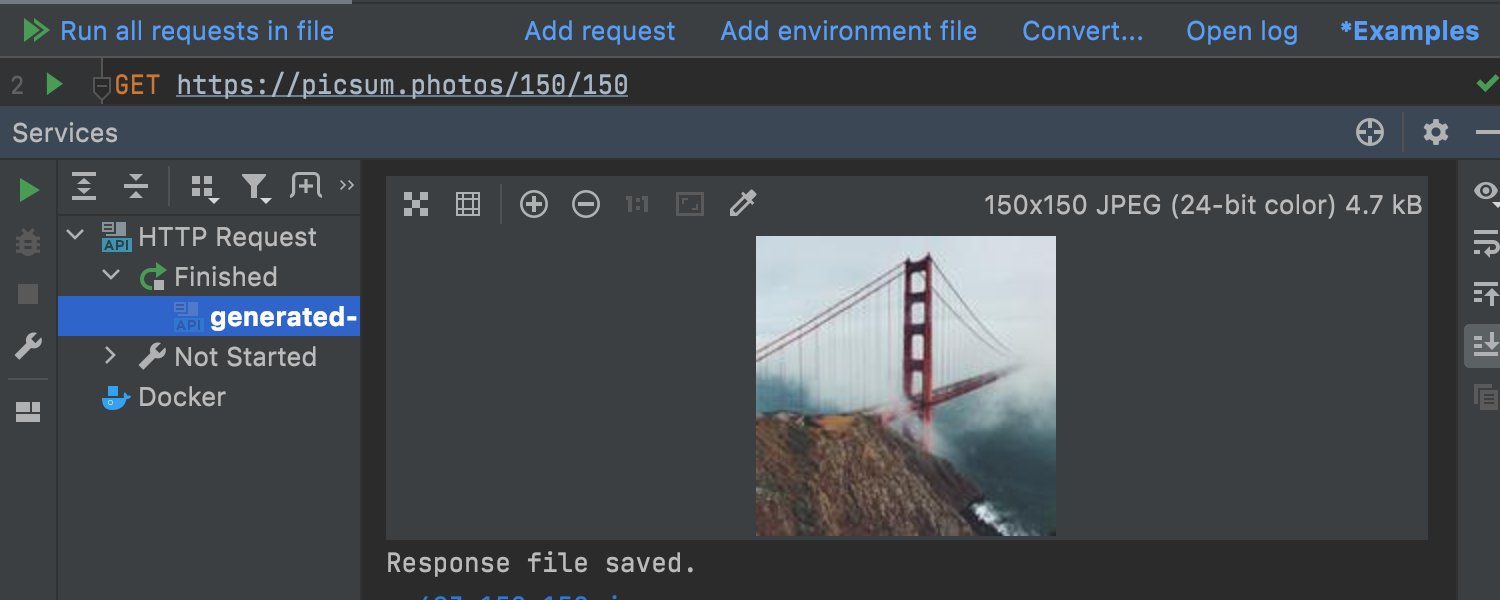Screen dimensions: 1500x600
Task: Collapse the HTTP Request tree node
Action: tap(74, 236)
